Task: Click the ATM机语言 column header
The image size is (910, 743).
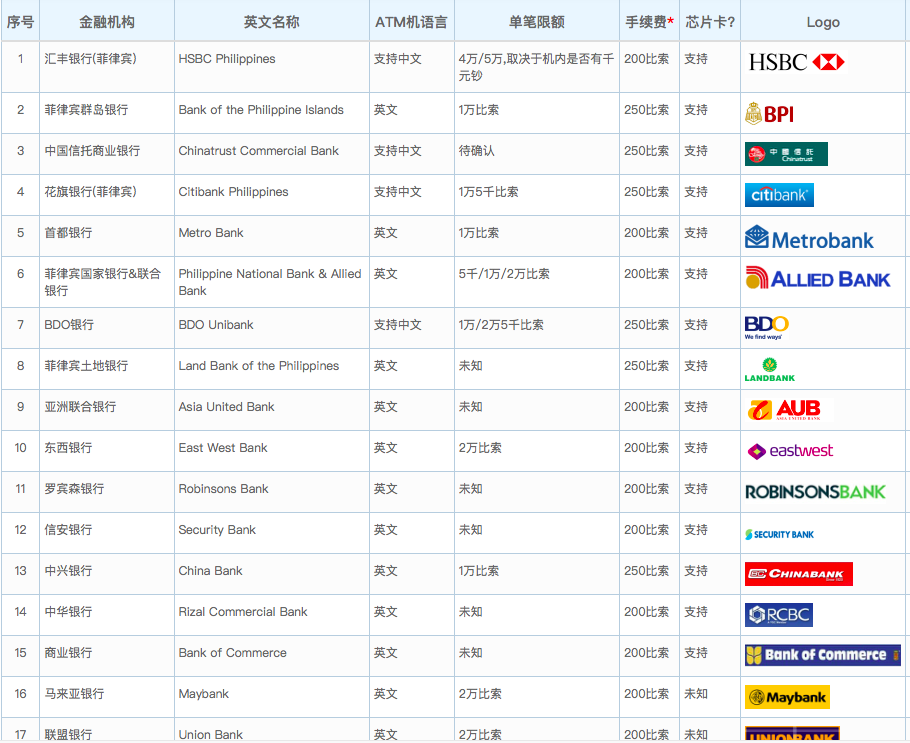Action: pyautogui.click(x=411, y=21)
